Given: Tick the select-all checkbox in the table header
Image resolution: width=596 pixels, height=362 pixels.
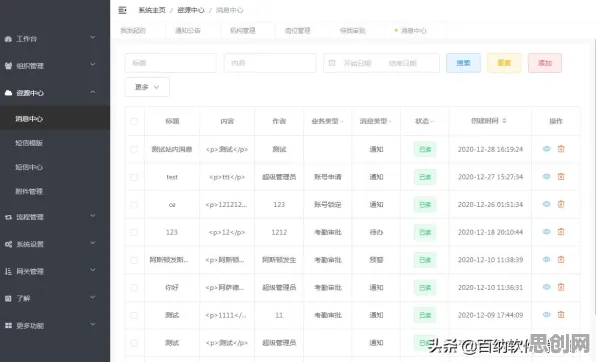Looking at the screenshot, I should (134, 121).
